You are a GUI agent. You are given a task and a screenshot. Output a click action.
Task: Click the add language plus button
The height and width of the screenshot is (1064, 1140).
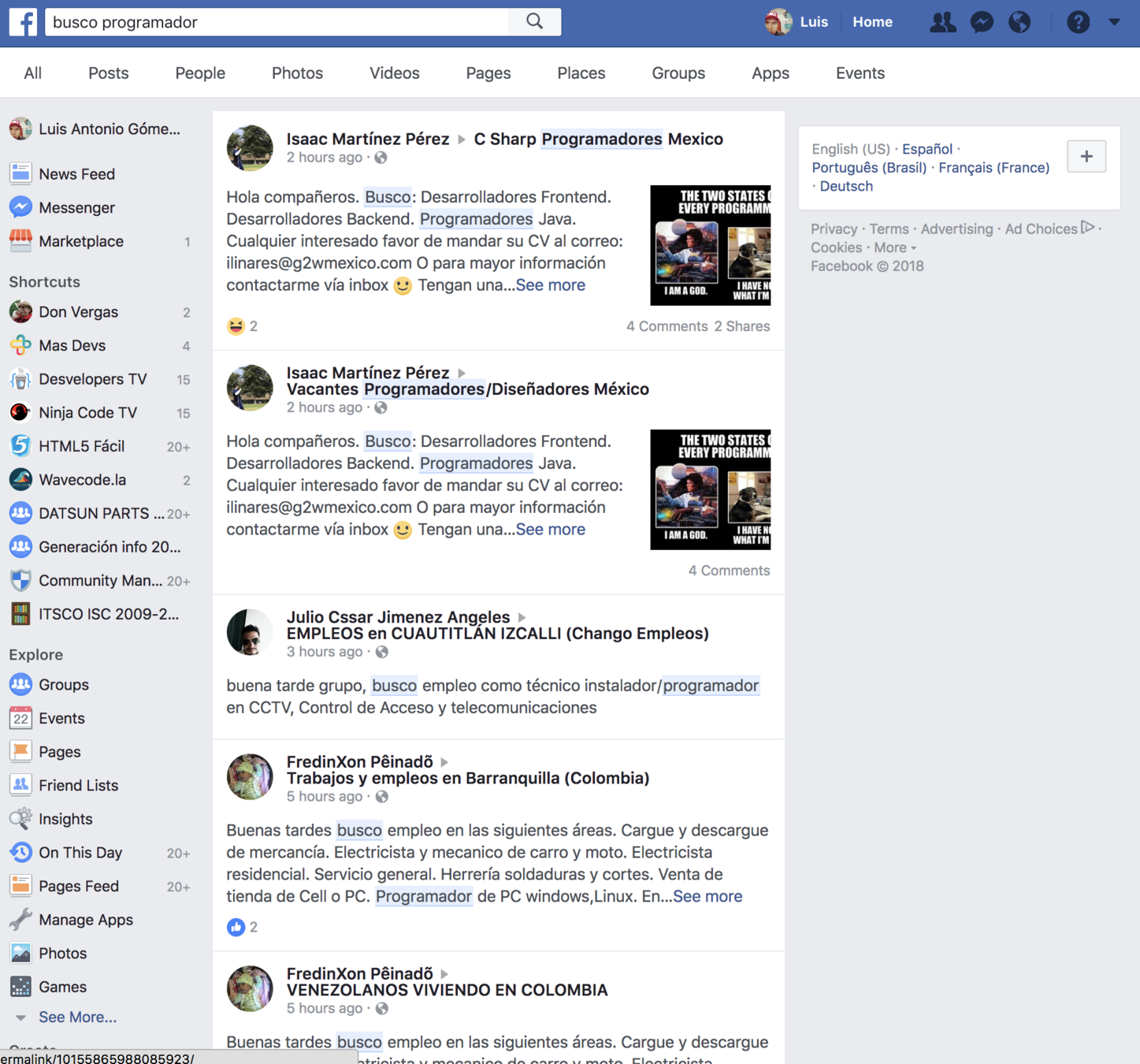point(1086,156)
